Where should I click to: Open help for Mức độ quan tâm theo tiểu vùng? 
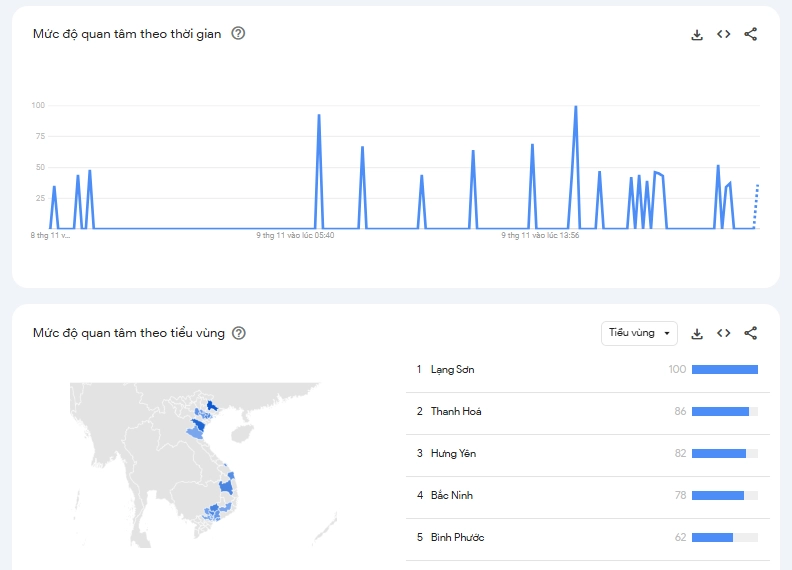238,333
